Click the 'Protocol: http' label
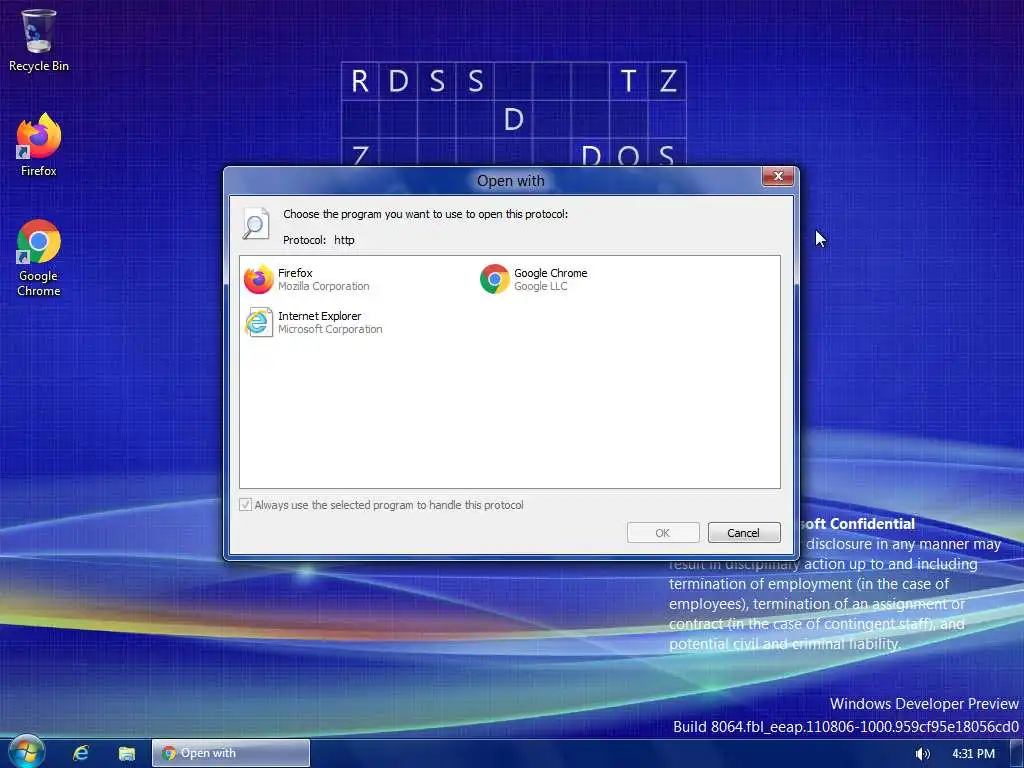The width and height of the screenshot is (1024, 768). coord(319,240)
